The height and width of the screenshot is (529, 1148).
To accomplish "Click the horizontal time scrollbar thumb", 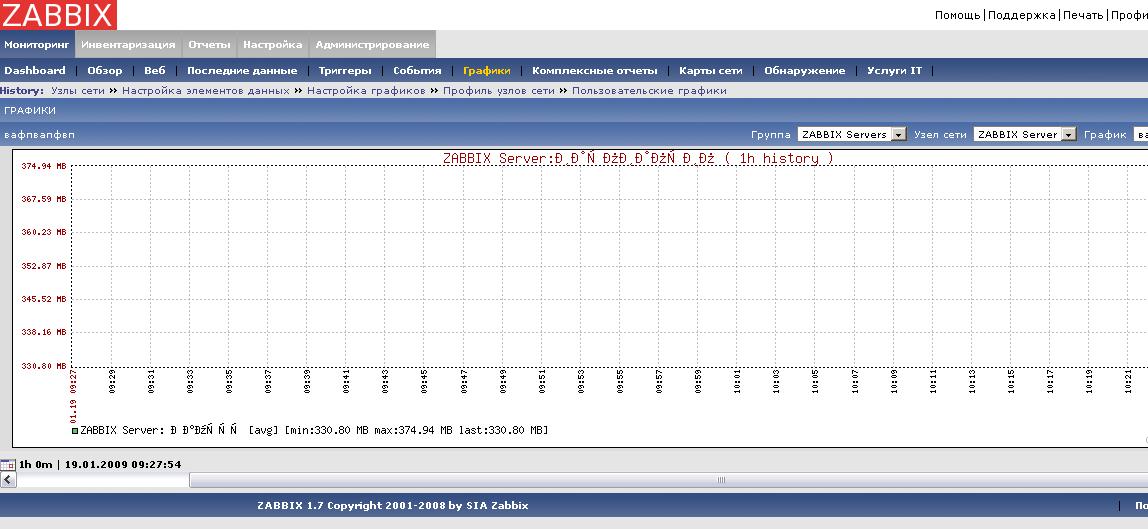I will [668, 480].
